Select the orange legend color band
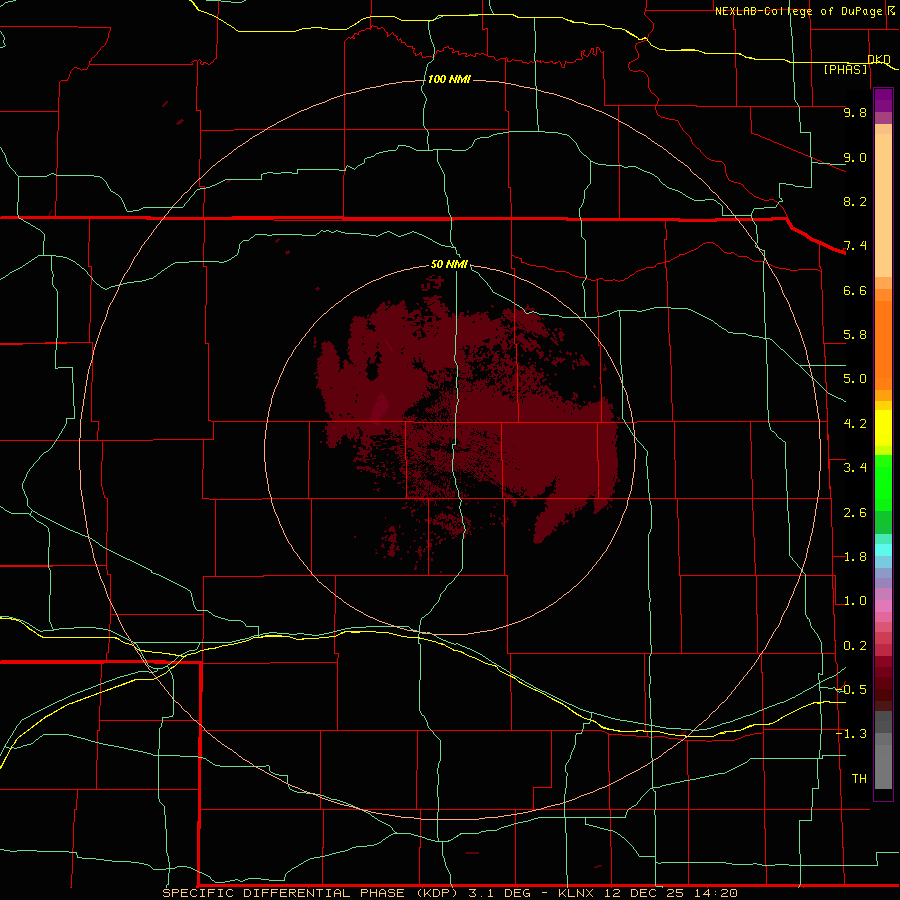This screenshot has width=900, height=900. pyautogui.click(x=883, y=344)
